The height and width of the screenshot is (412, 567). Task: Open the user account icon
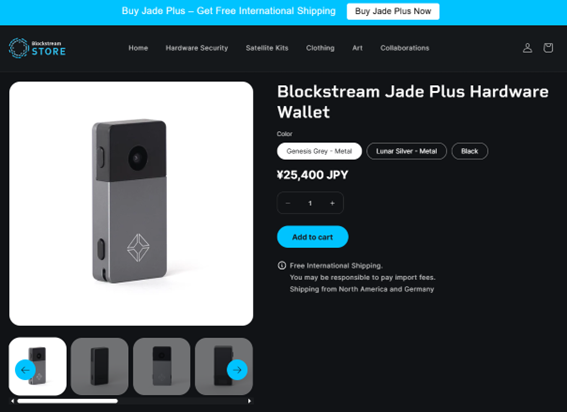click(x=527, y=48)
